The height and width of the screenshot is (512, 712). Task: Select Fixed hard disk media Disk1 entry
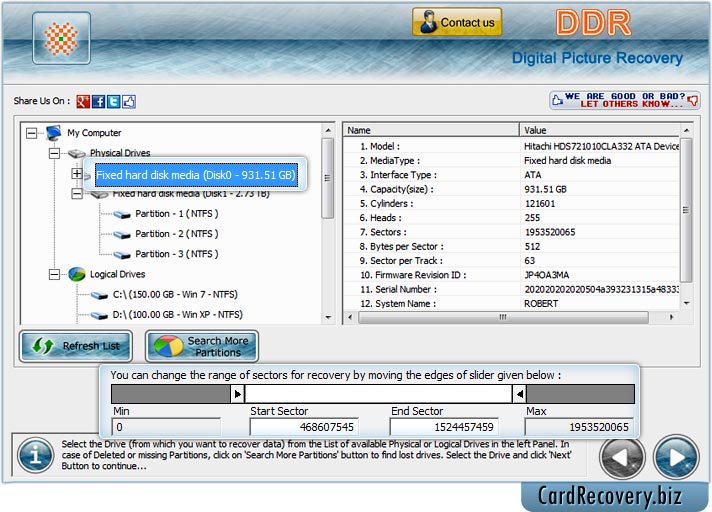click(x=191, y=194)
